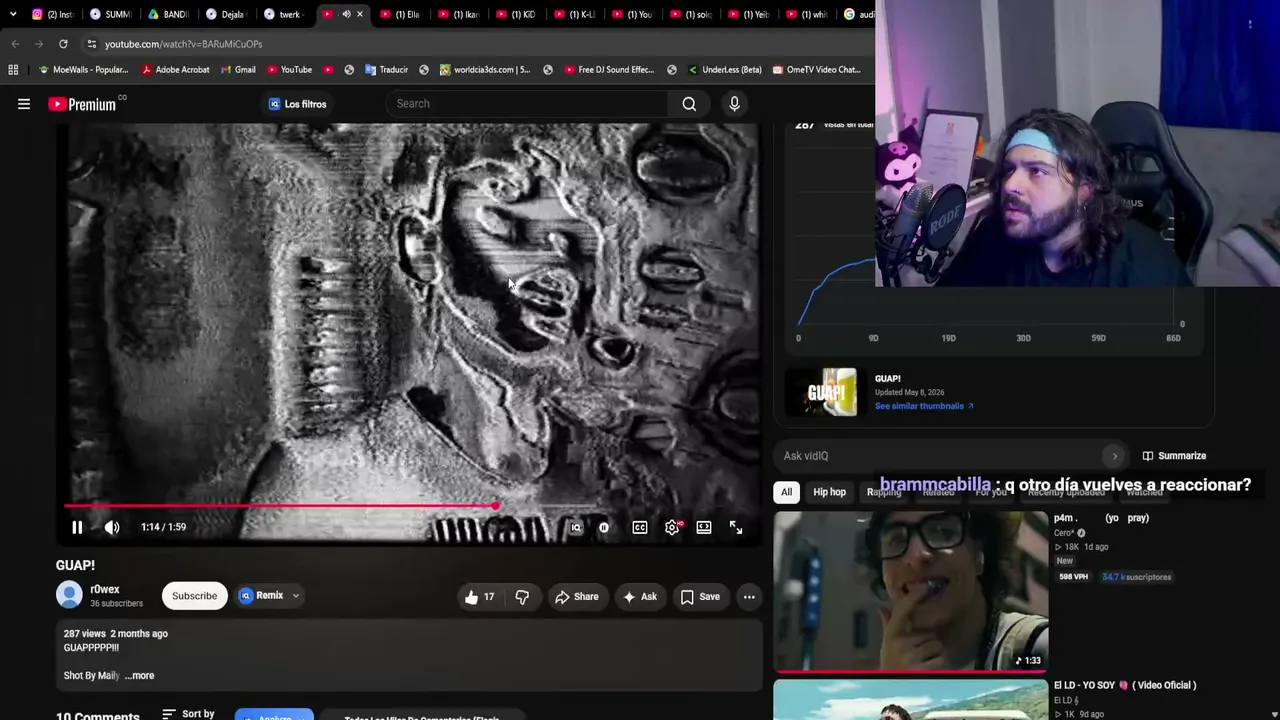Image resolution: width=1280 pixels, height=720 pixels.
Task: Switch to the Instagram browser tab
Action: (53, 14)
